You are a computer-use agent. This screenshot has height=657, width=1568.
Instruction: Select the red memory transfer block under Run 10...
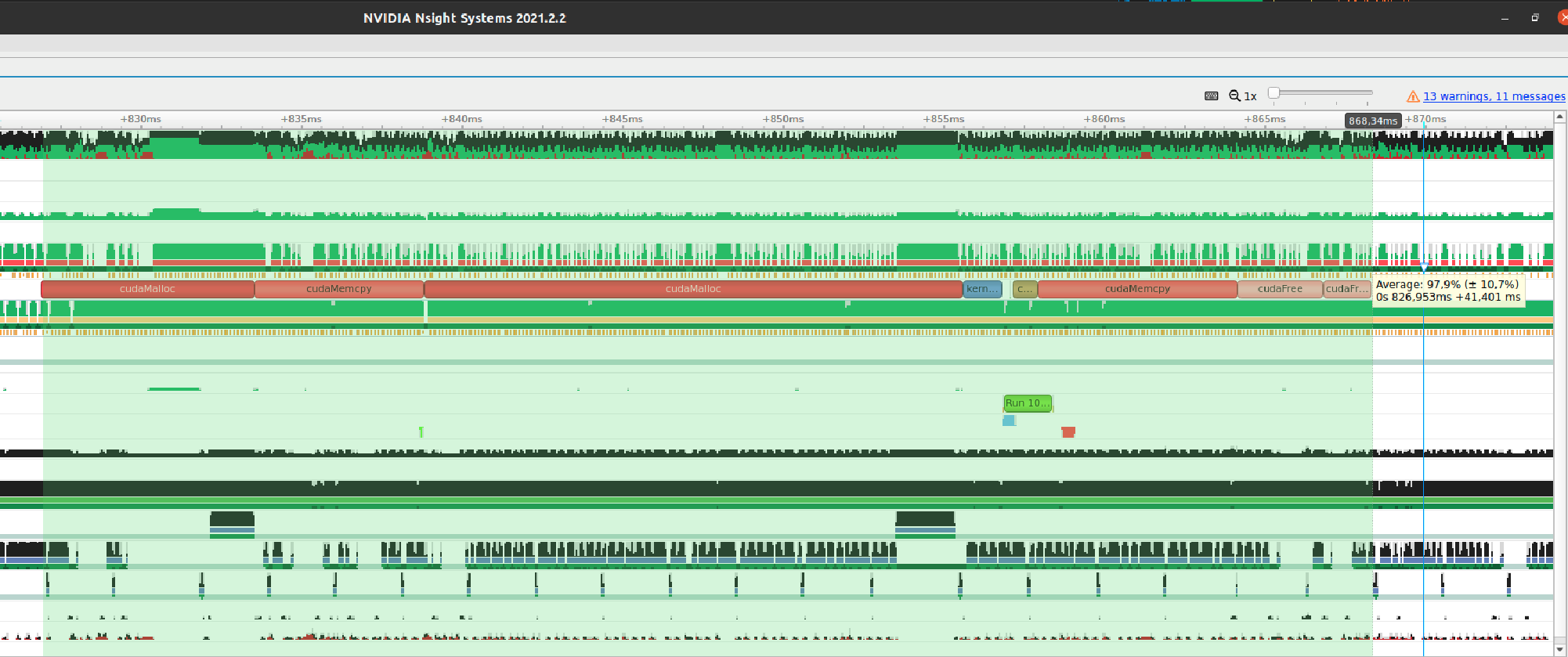pyautogui.click(x=1068, y=431)
